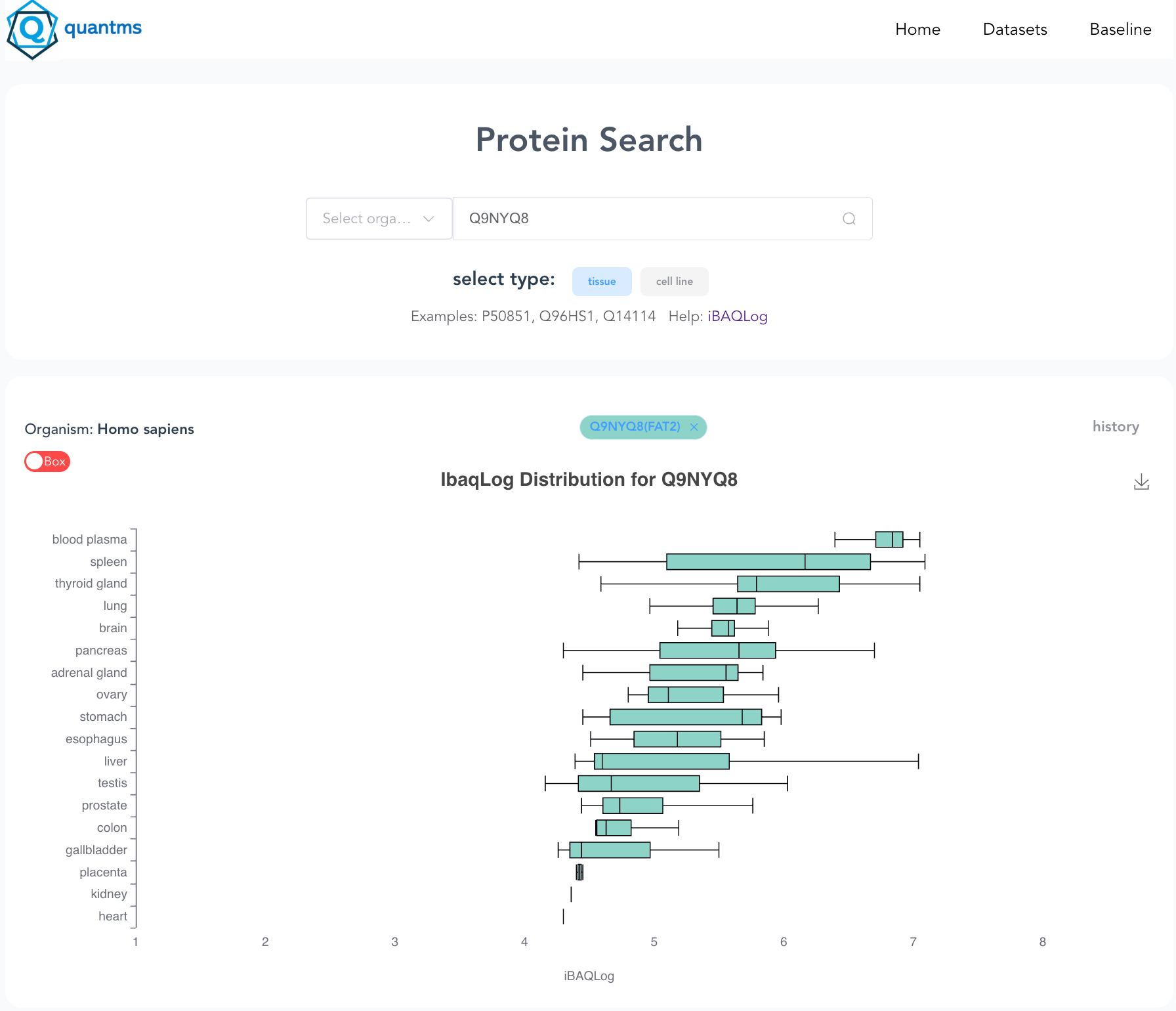1176x1011 pixels.
Task: Open the Select organism dropdown
Action: (x=367, y=219)
